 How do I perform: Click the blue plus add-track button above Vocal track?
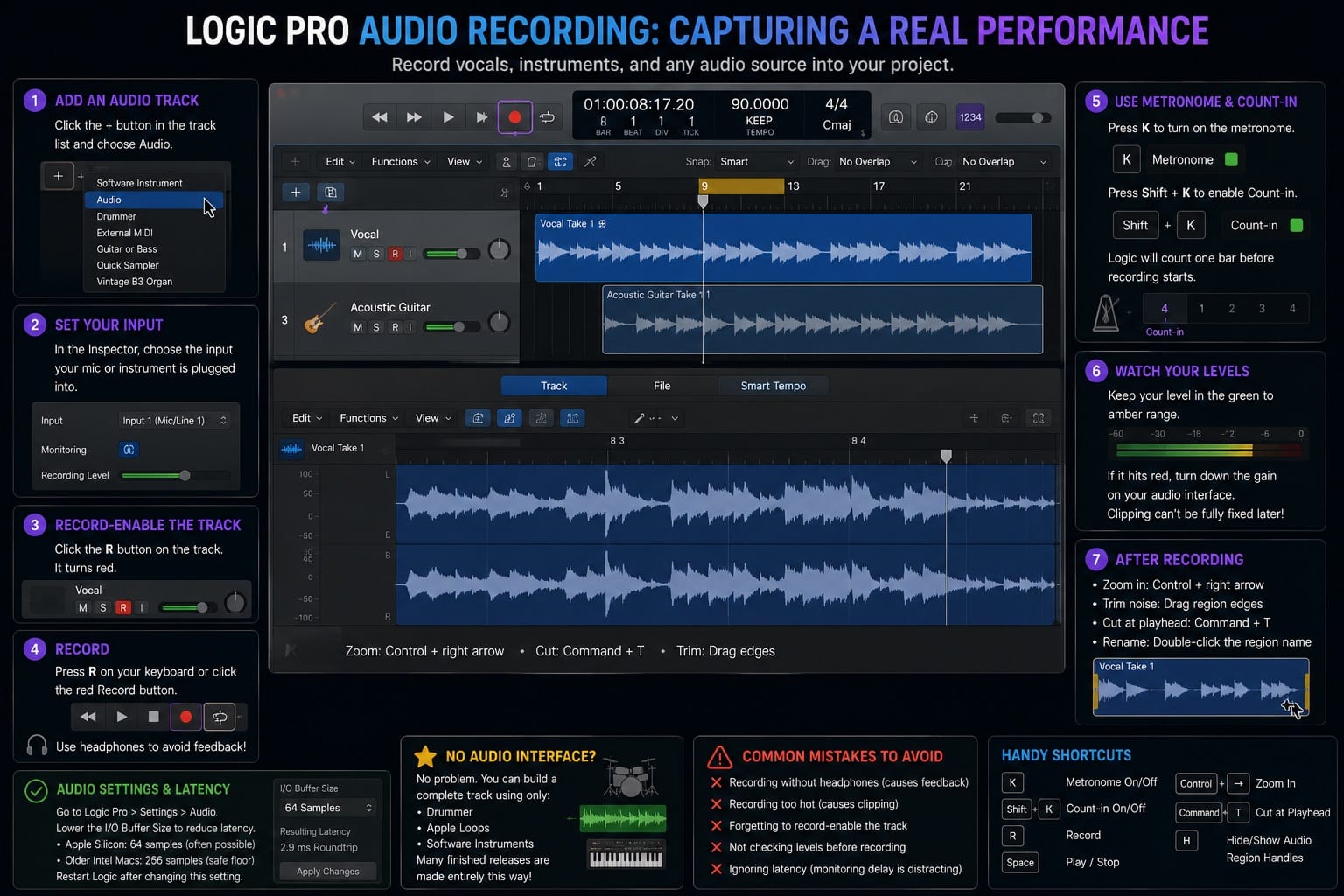(296, 192)
